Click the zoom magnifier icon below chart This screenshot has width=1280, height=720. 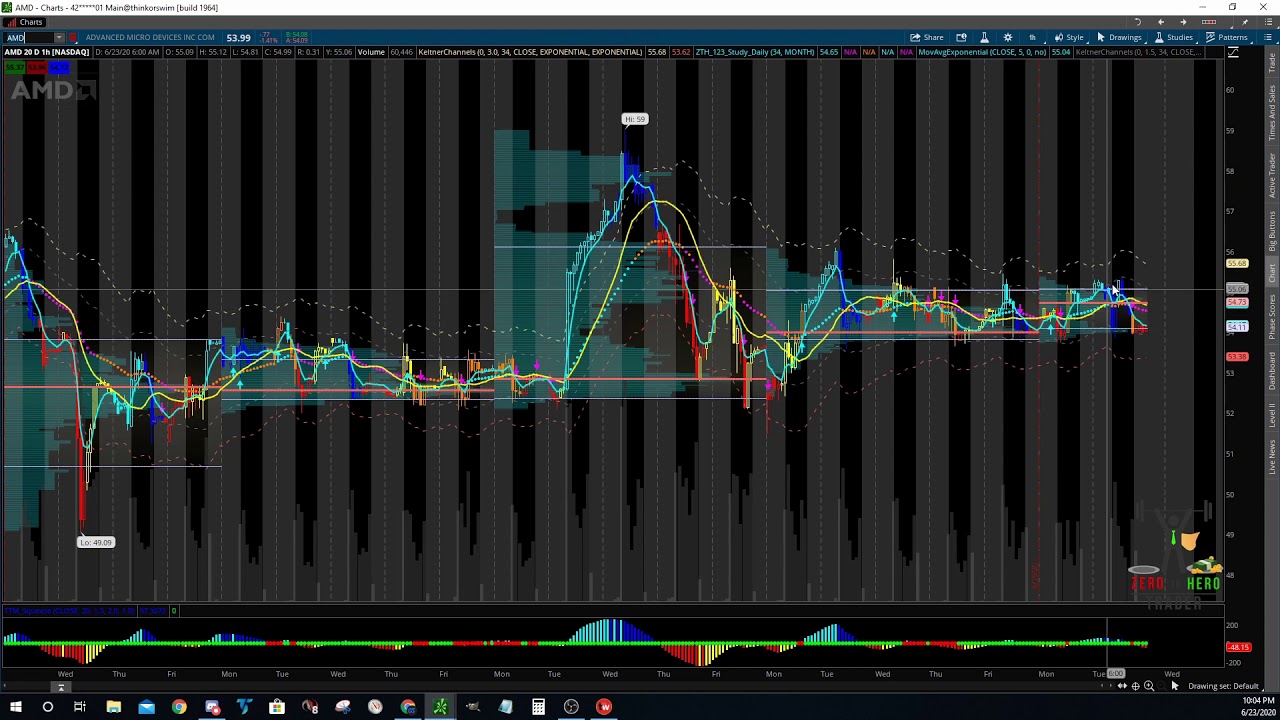1148,686
